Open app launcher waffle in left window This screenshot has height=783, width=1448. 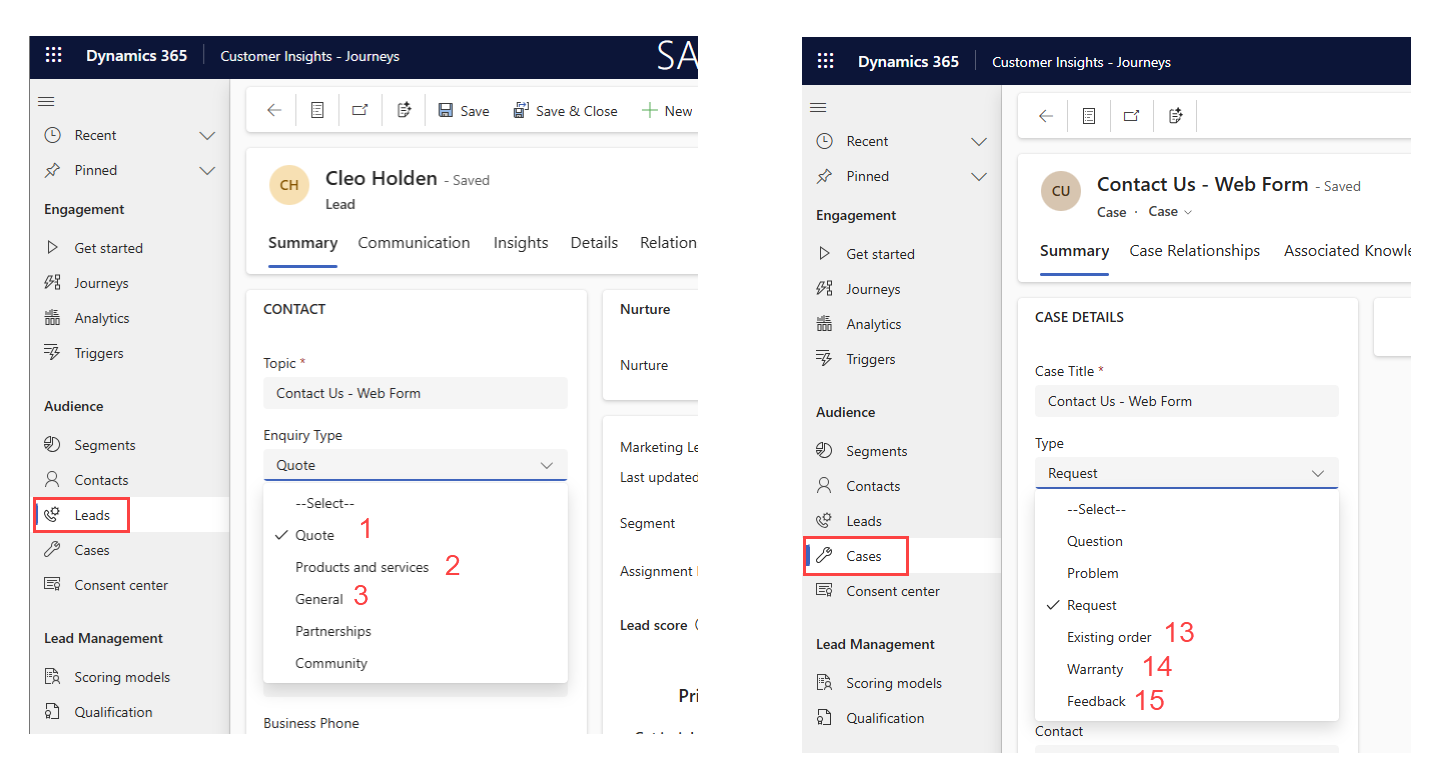click(54, 56)
